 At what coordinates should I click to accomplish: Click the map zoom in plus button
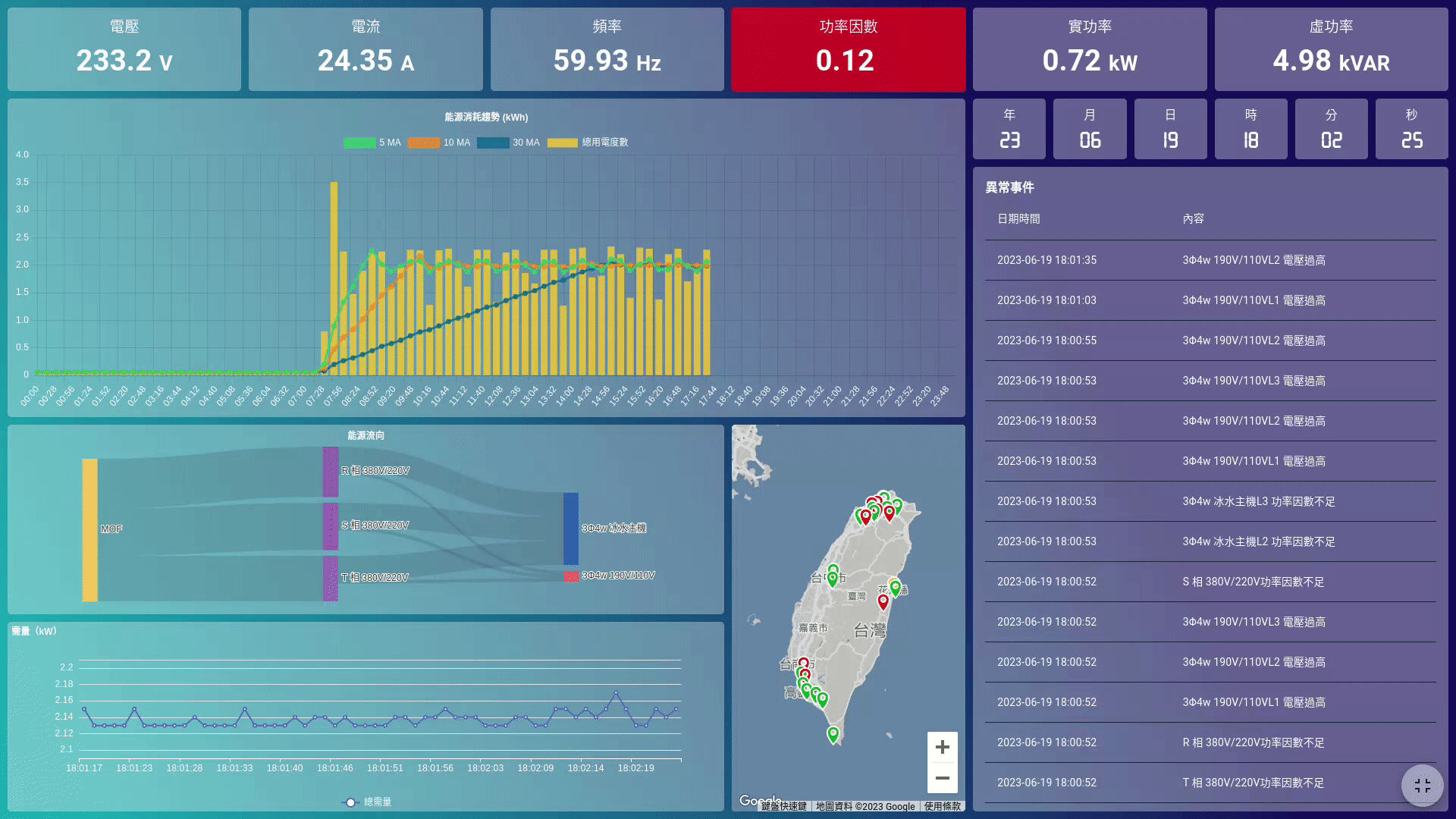[942, 747]
